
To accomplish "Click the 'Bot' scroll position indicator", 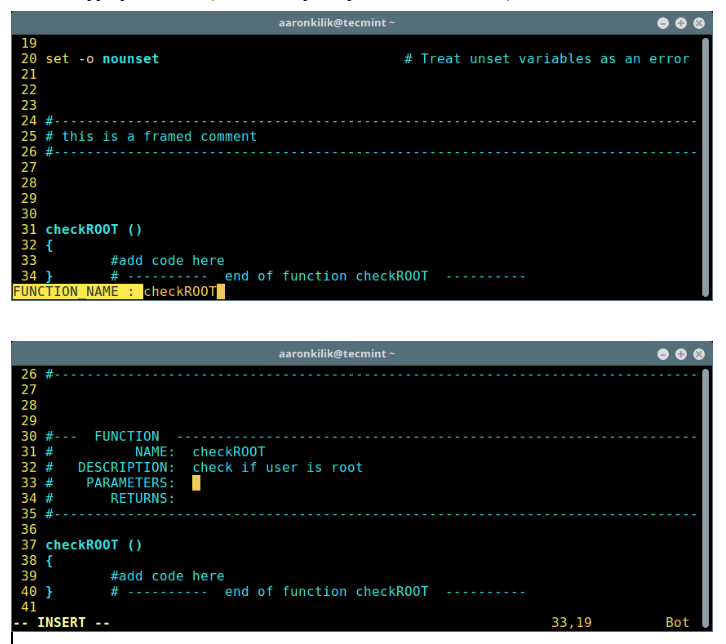I will 677,622.
